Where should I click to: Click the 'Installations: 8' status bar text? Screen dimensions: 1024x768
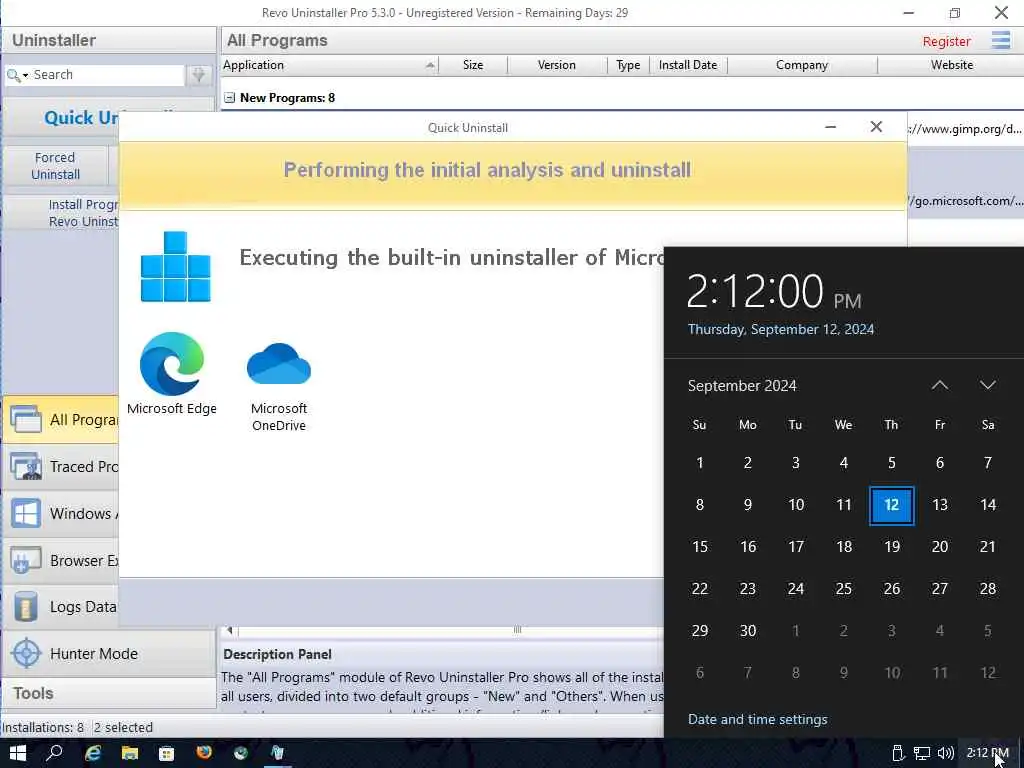[43, 727]
